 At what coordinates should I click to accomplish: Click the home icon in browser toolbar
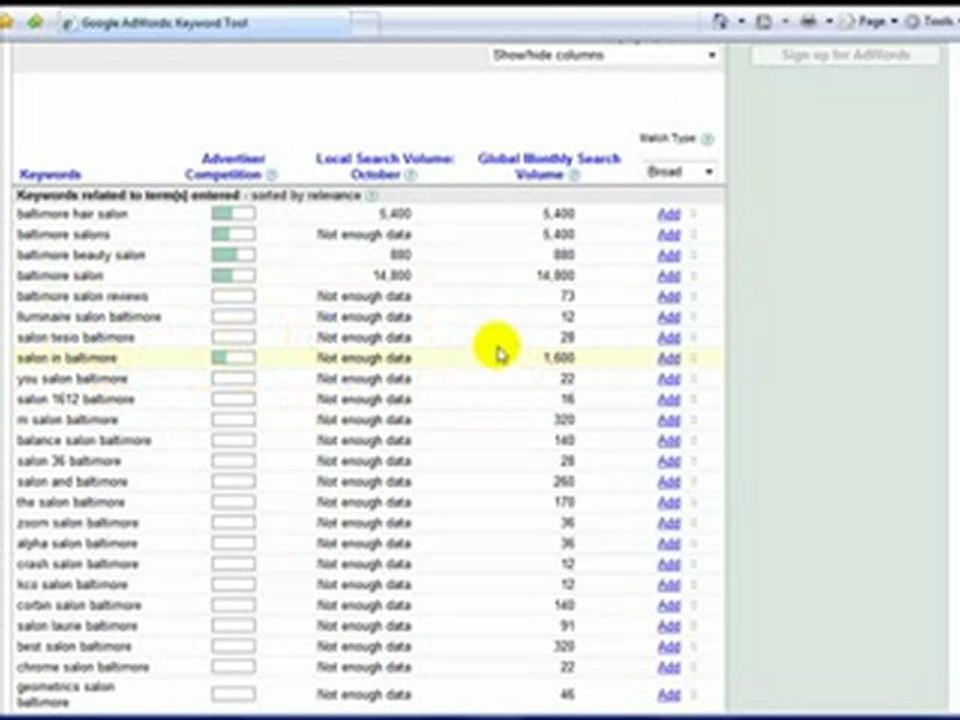coord(720,21)
